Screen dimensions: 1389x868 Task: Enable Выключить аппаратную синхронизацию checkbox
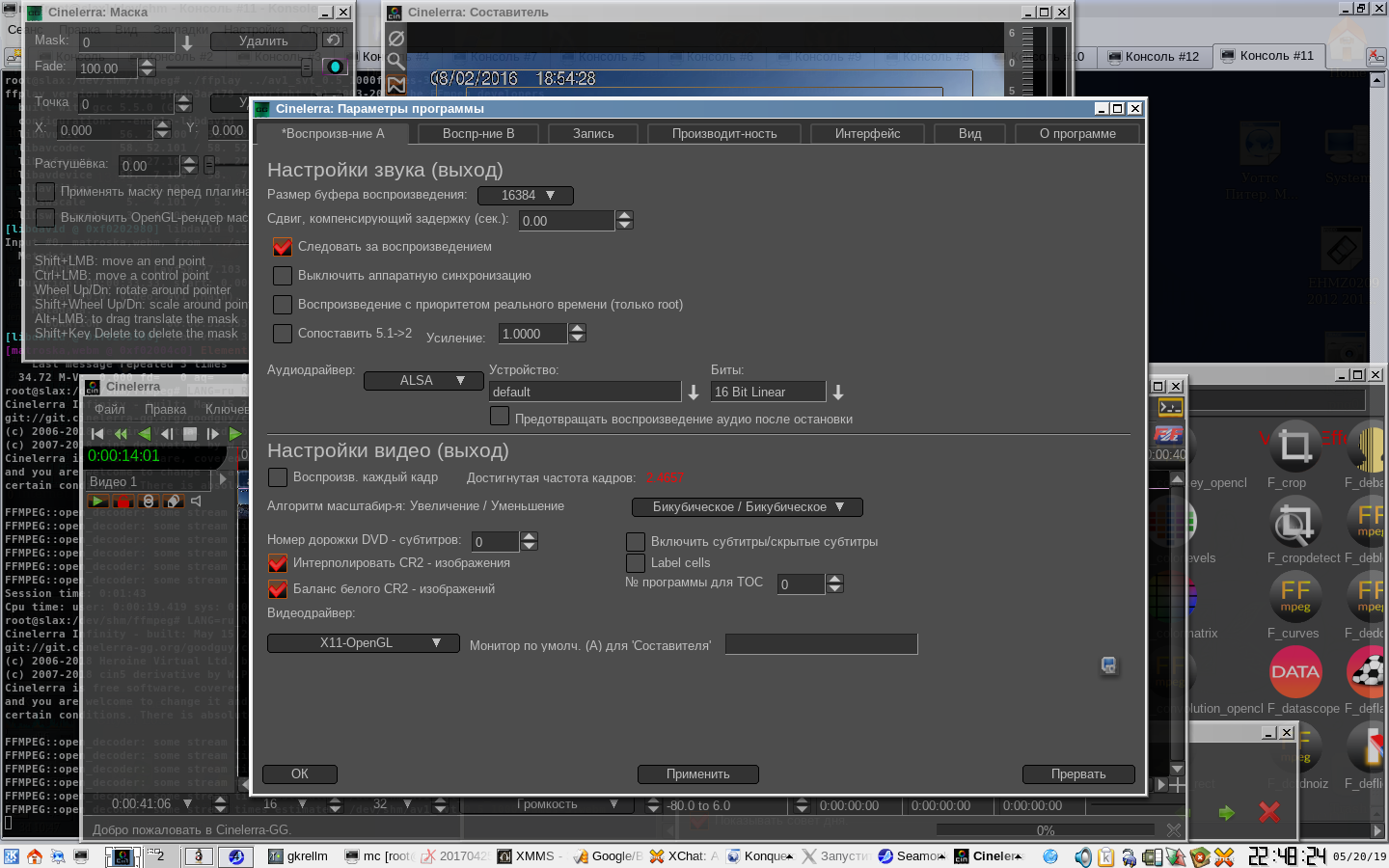(x=283, y=276)
